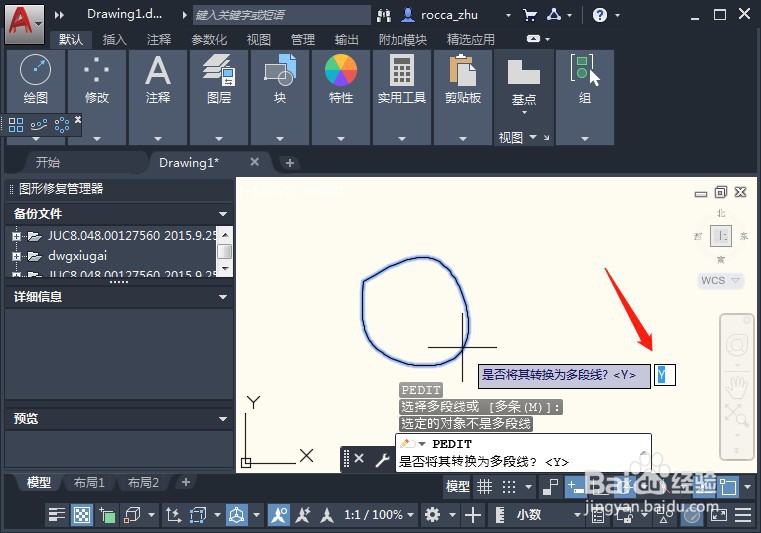This screenshot has width=761, height=533.
Task: Toggle dynamic input in status bar
Action: coord(576,486)
